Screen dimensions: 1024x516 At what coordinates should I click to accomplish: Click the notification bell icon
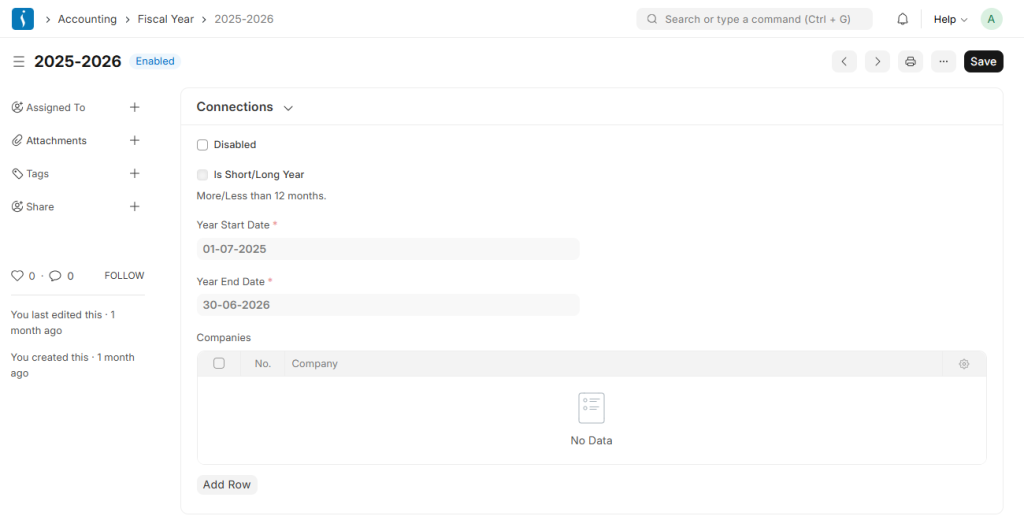[903, 19]
